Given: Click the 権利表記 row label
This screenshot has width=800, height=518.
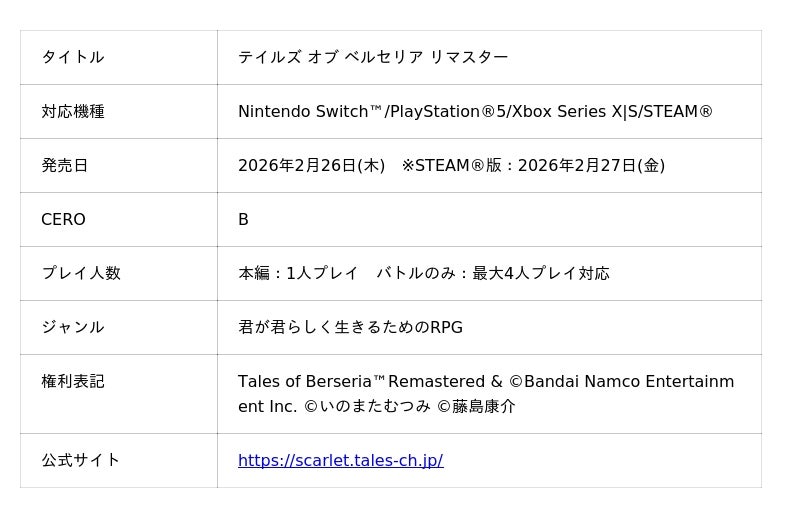Looking at the screenshot, I should 72,382.
